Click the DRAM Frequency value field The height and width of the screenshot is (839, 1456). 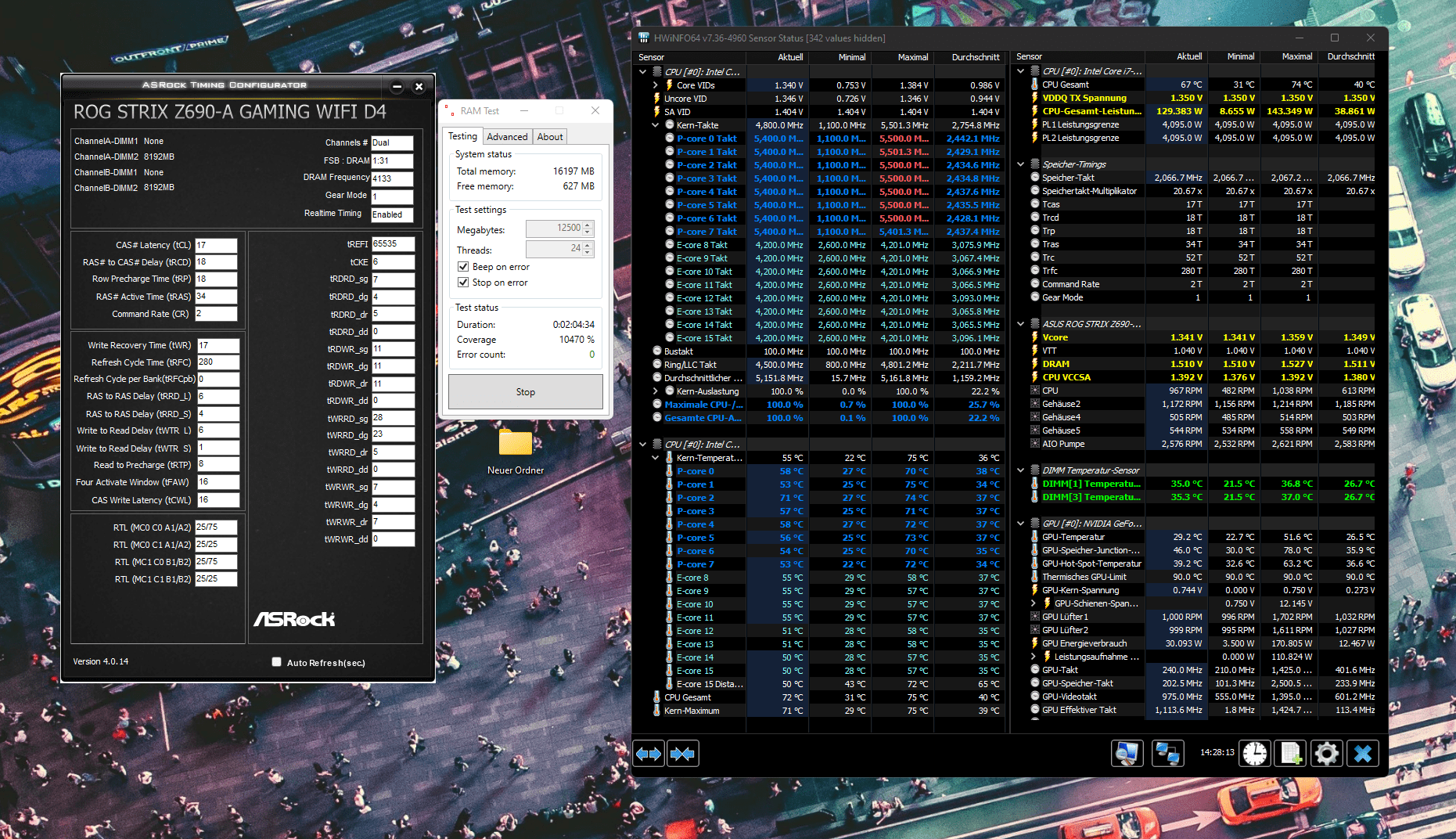click(392, 178)
